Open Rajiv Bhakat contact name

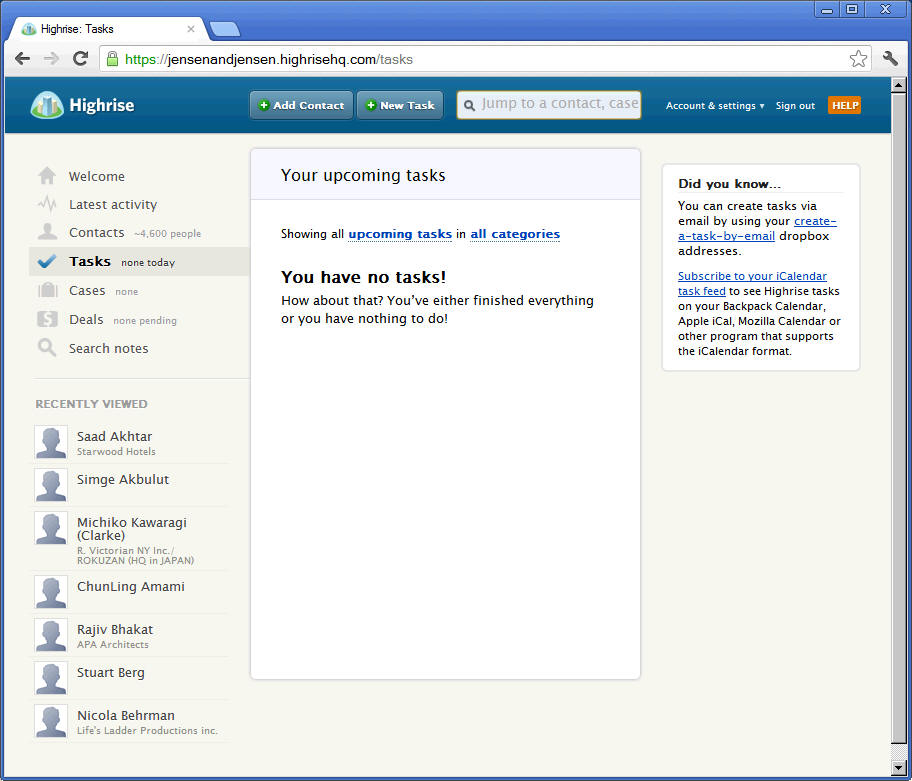115,629
